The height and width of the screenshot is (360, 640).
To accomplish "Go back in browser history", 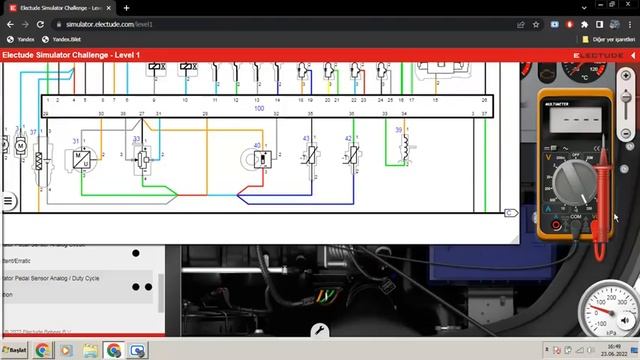I will (x=10, y=24).
